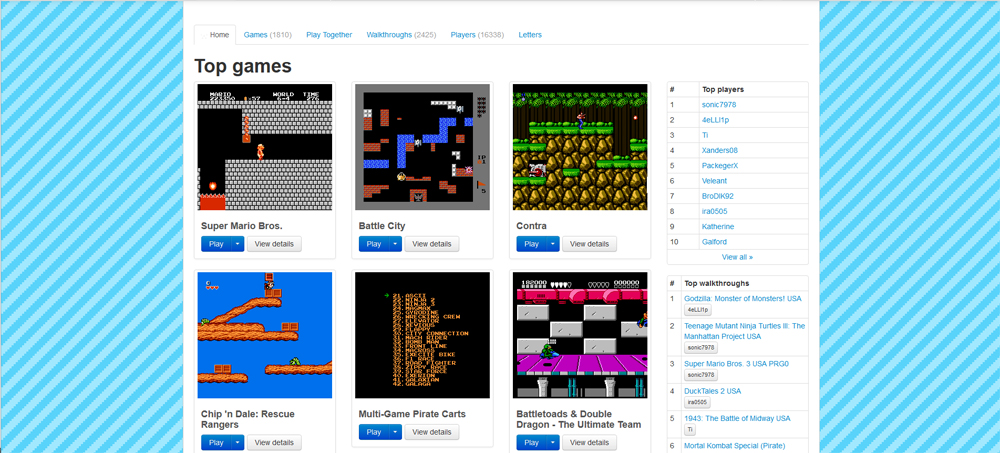This screenshot has height=453, width=1000.
Task: Open player Veleant profile
Action: (x=714, y=181)
